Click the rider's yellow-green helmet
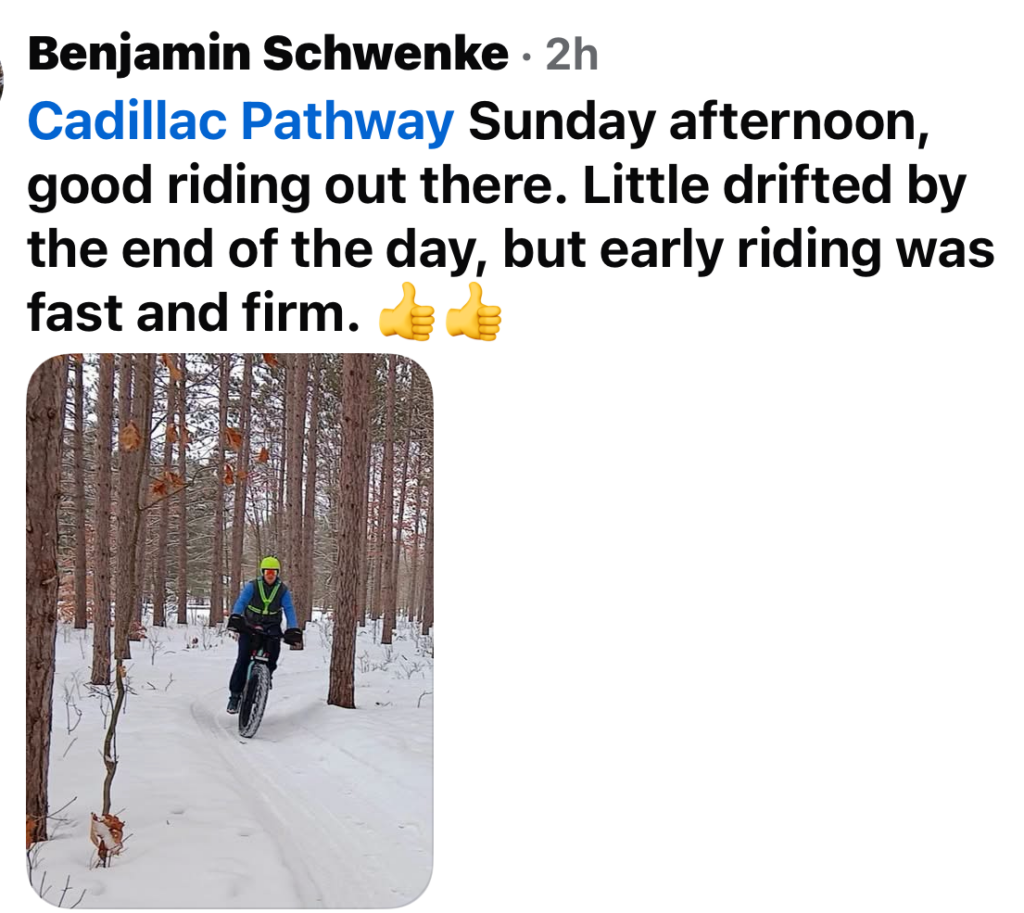 [x=270, y=564]
